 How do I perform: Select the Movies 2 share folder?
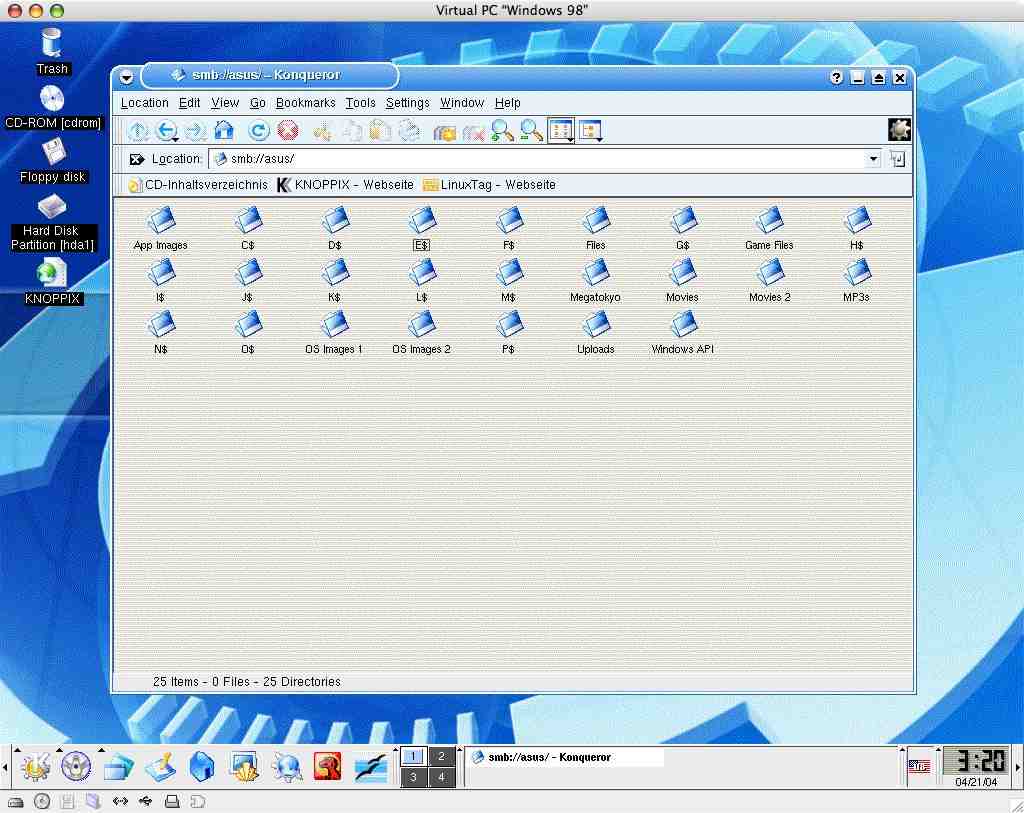tap(769, 281)
